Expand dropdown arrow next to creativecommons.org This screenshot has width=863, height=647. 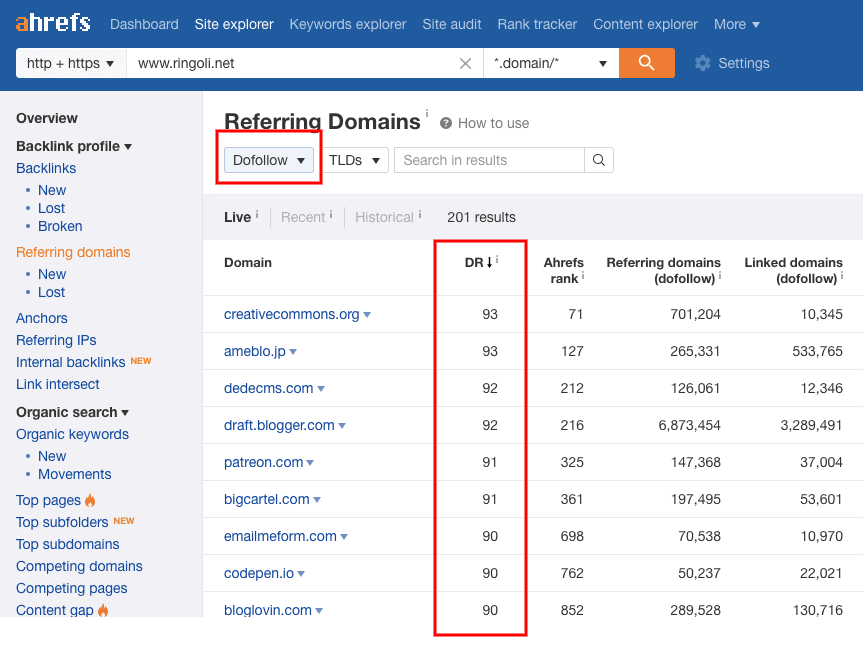click(x=367, y=315)
